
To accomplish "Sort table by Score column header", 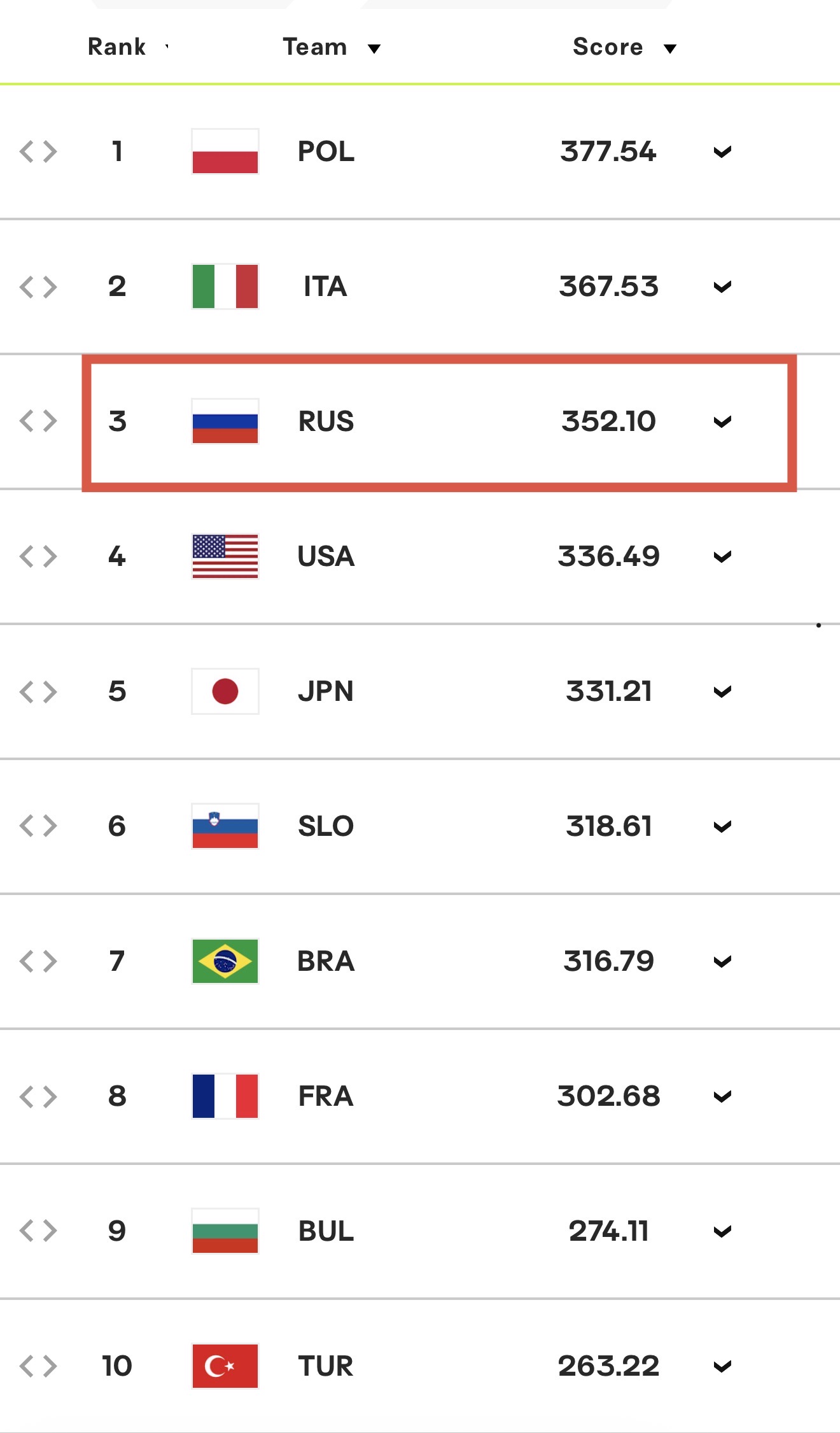I will (624, 47).
